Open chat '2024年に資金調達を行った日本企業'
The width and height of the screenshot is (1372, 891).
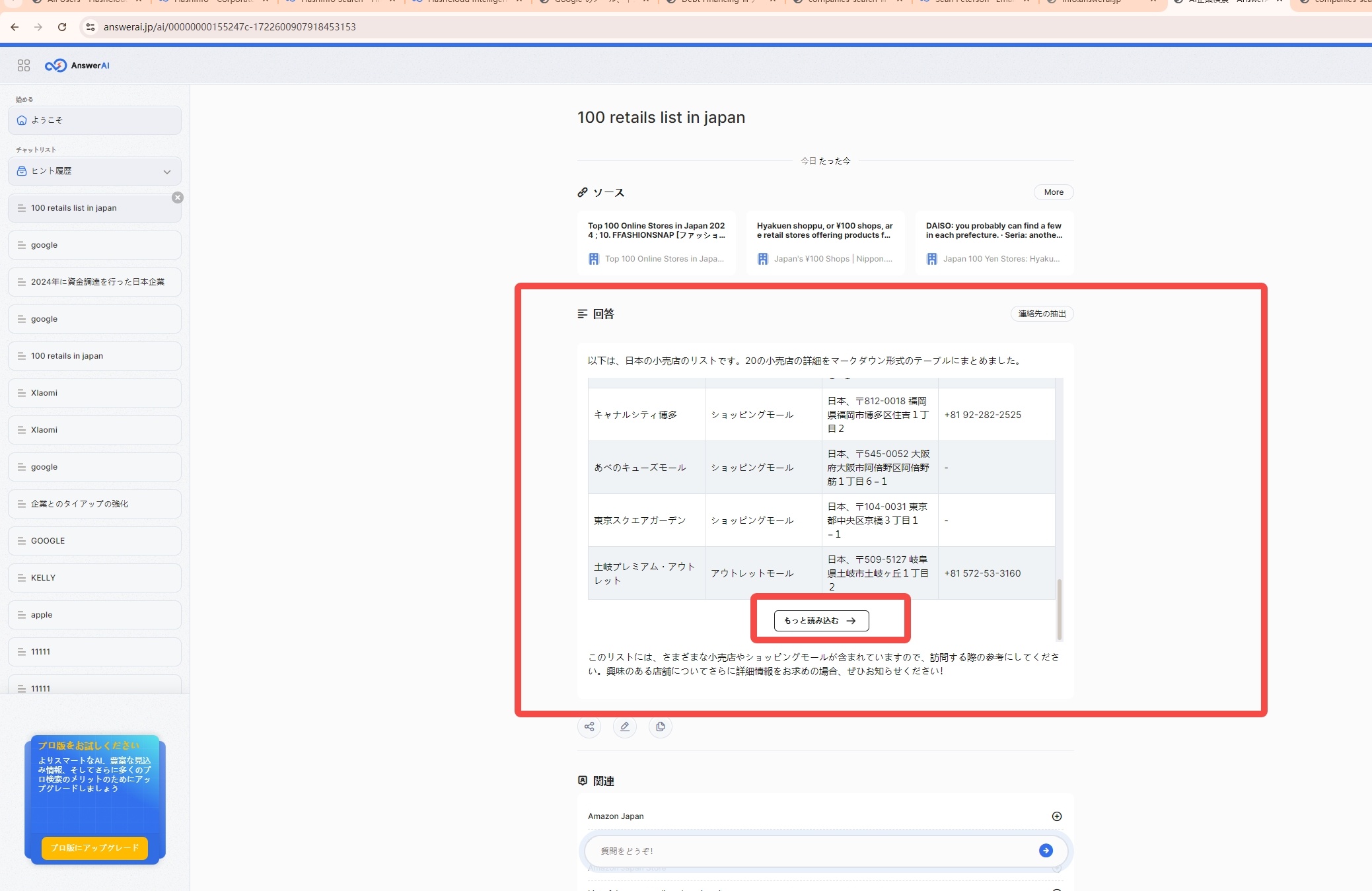click(x=95, y=282)
